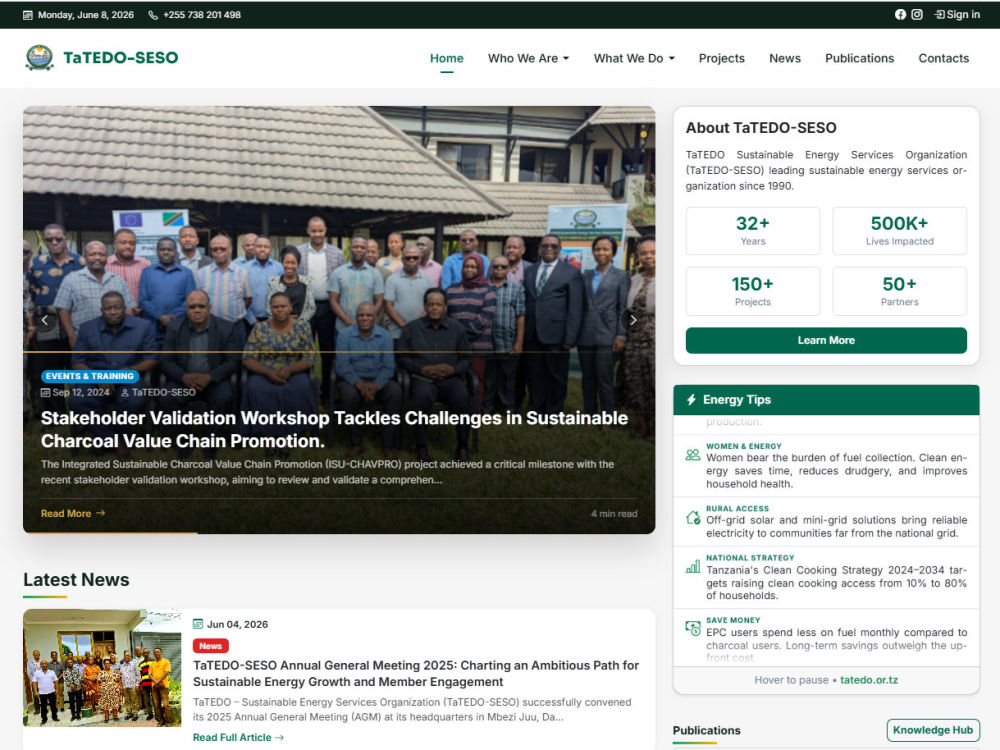Open the News menu item
Screen dimensions: 1000x750
(x=784, y=58)
